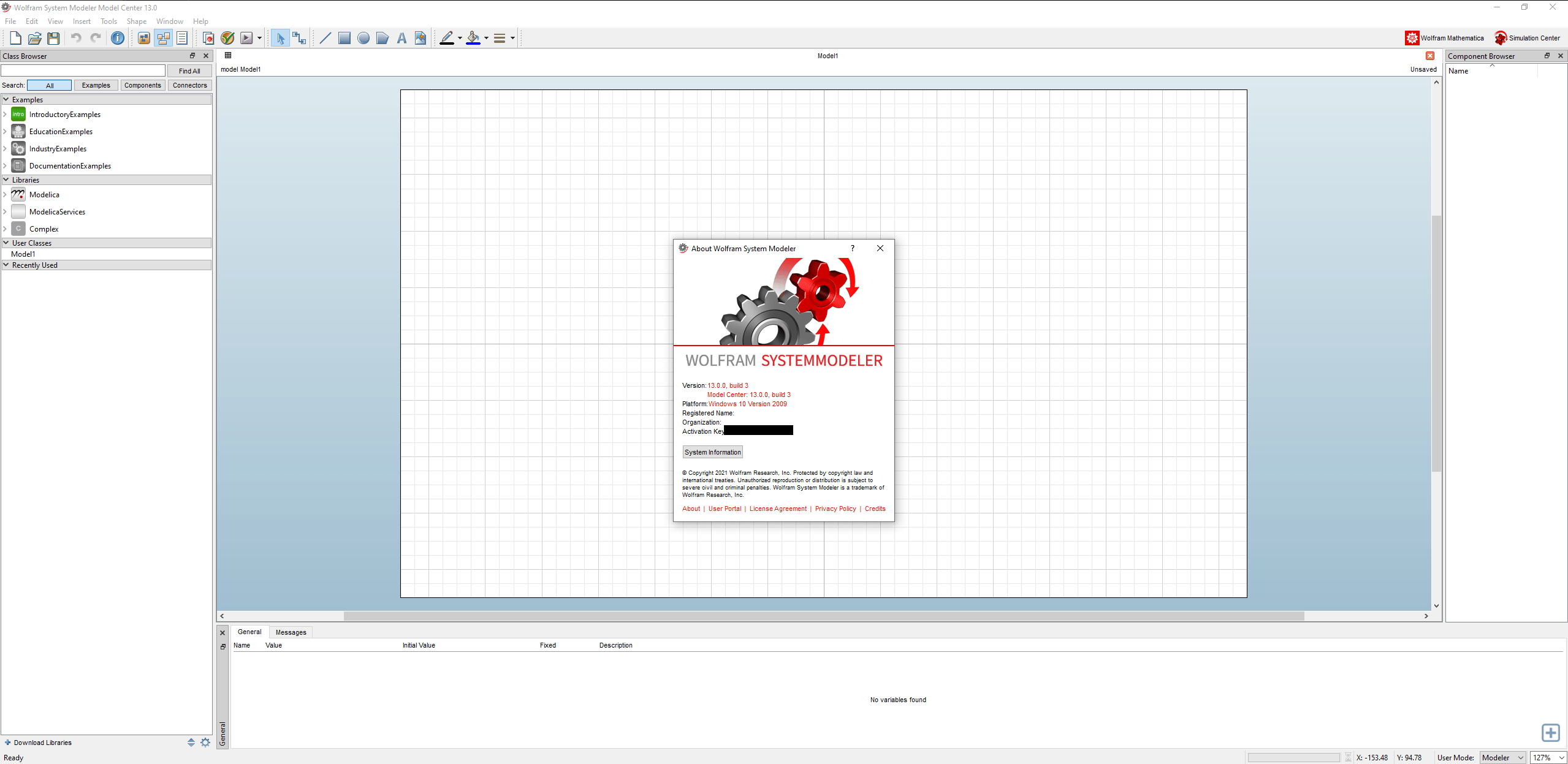
Task: Open Simulation Center
Action: (1528, 38)
